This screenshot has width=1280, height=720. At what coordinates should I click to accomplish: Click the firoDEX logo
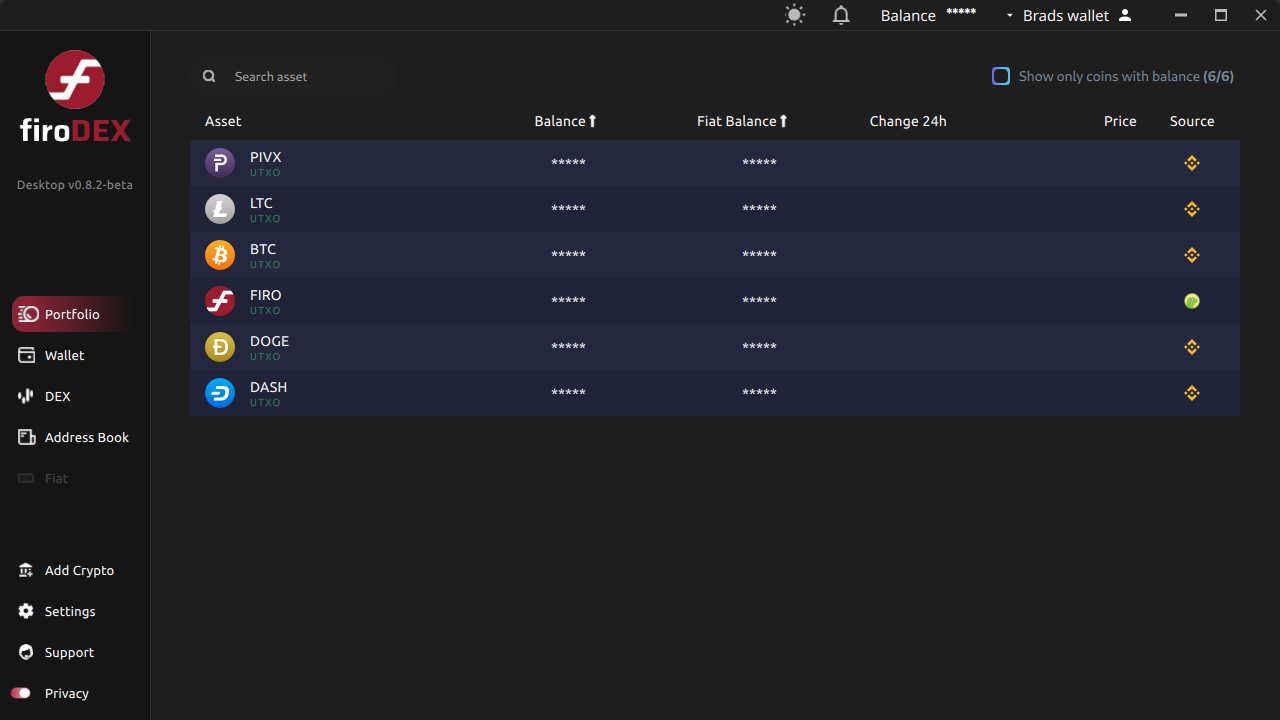coord(75,96)
